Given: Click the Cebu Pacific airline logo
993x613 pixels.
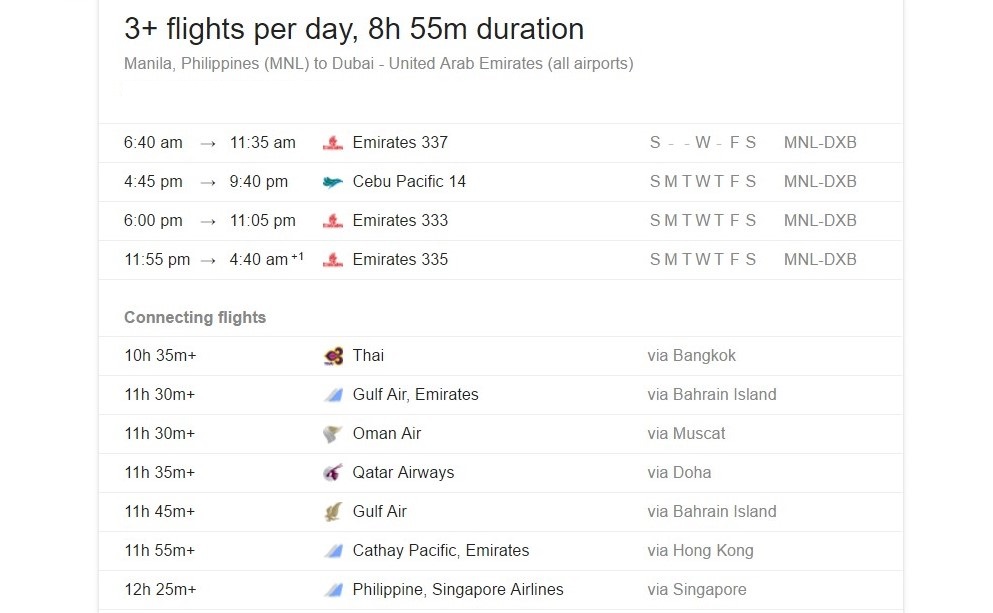Looking at the screenshot, I should pyautogui.click(x=333, y=182).
